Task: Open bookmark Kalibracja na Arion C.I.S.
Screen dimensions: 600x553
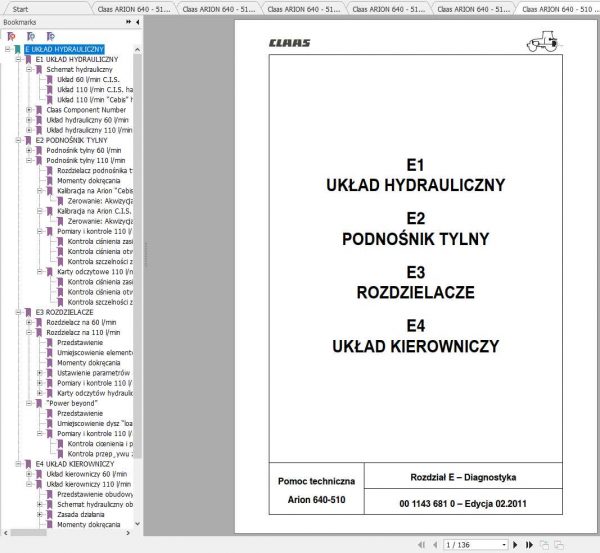Action: tap(94, 211)
